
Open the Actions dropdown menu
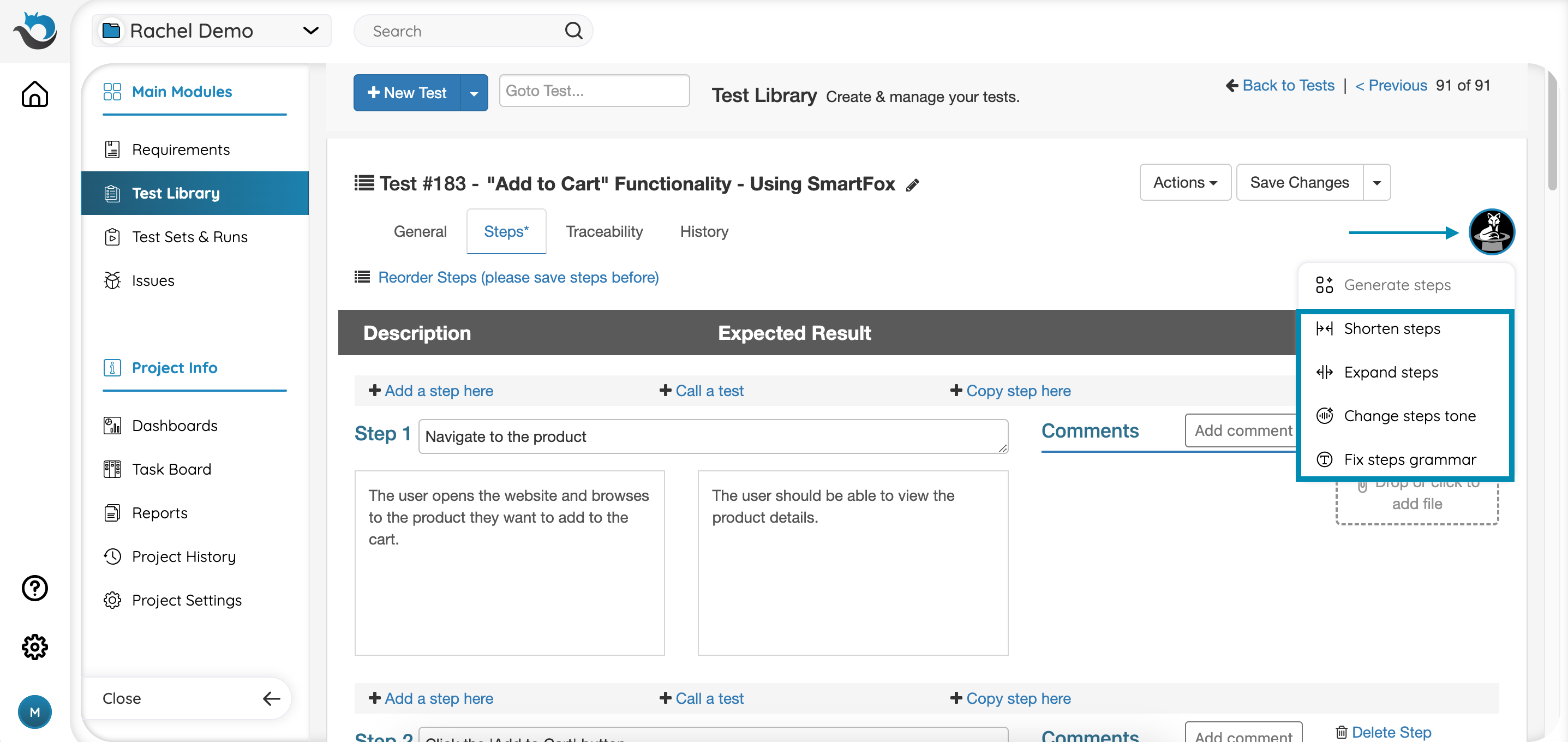1184,182
